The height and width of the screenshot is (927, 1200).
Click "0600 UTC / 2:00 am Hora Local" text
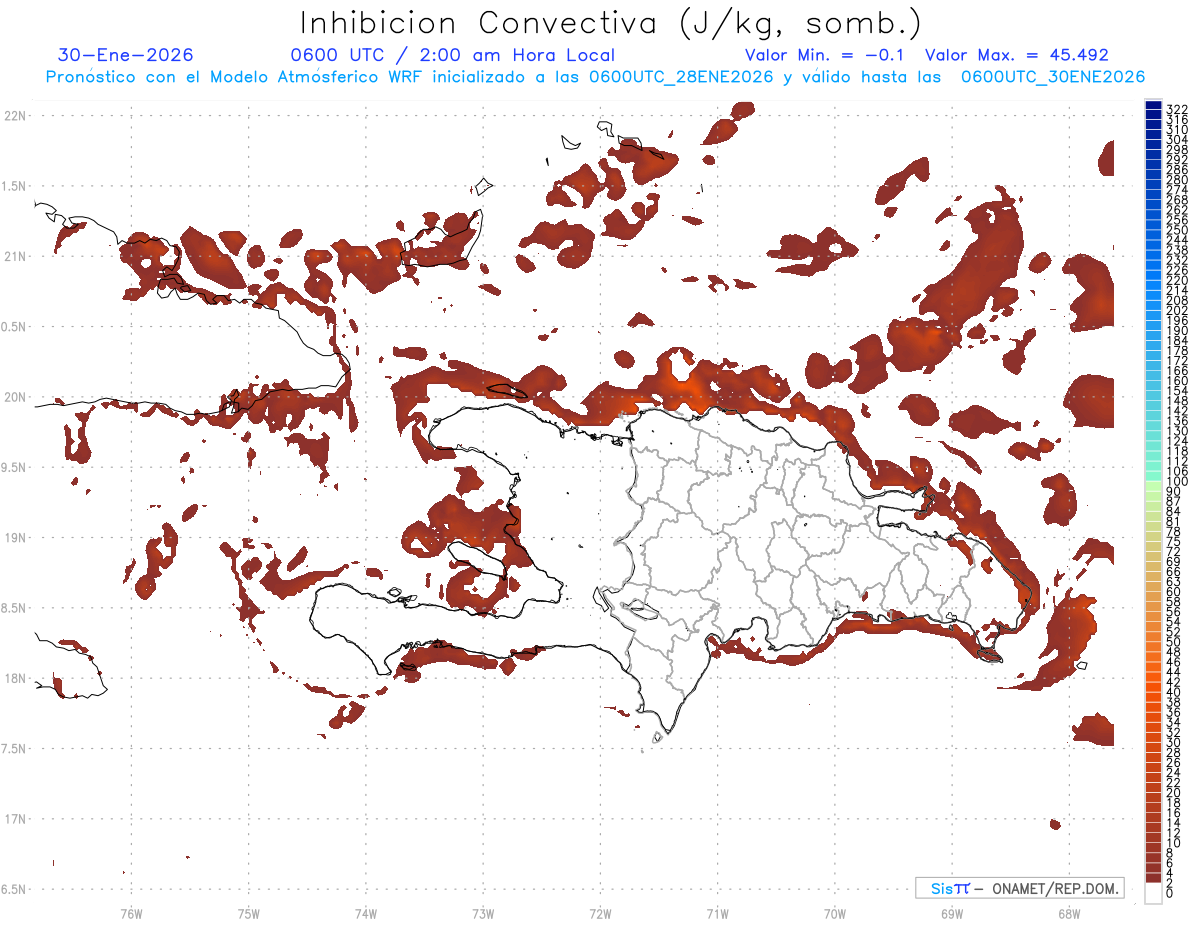(x=452, y=55)
